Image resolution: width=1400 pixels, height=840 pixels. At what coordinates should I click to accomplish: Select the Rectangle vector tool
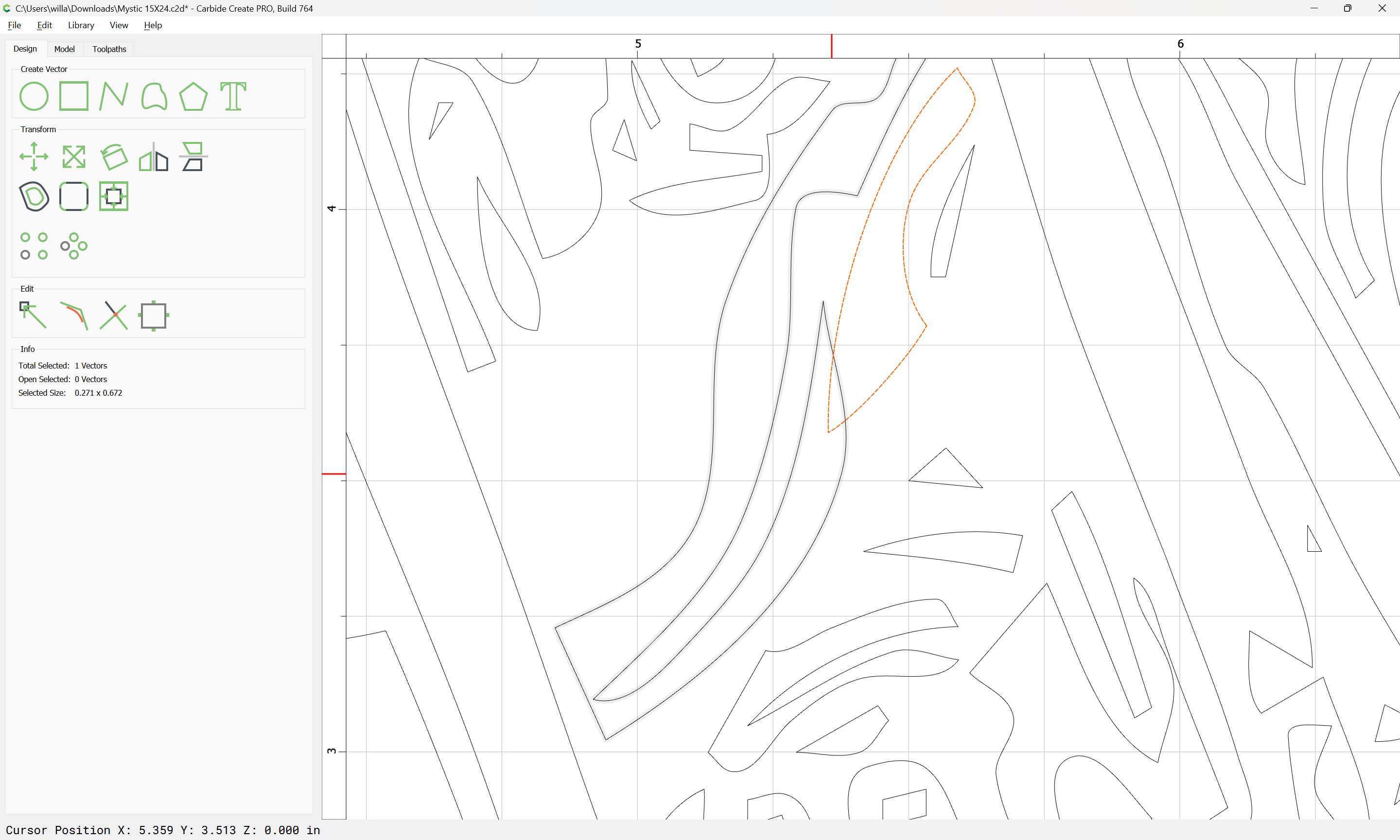coord(73,96)
